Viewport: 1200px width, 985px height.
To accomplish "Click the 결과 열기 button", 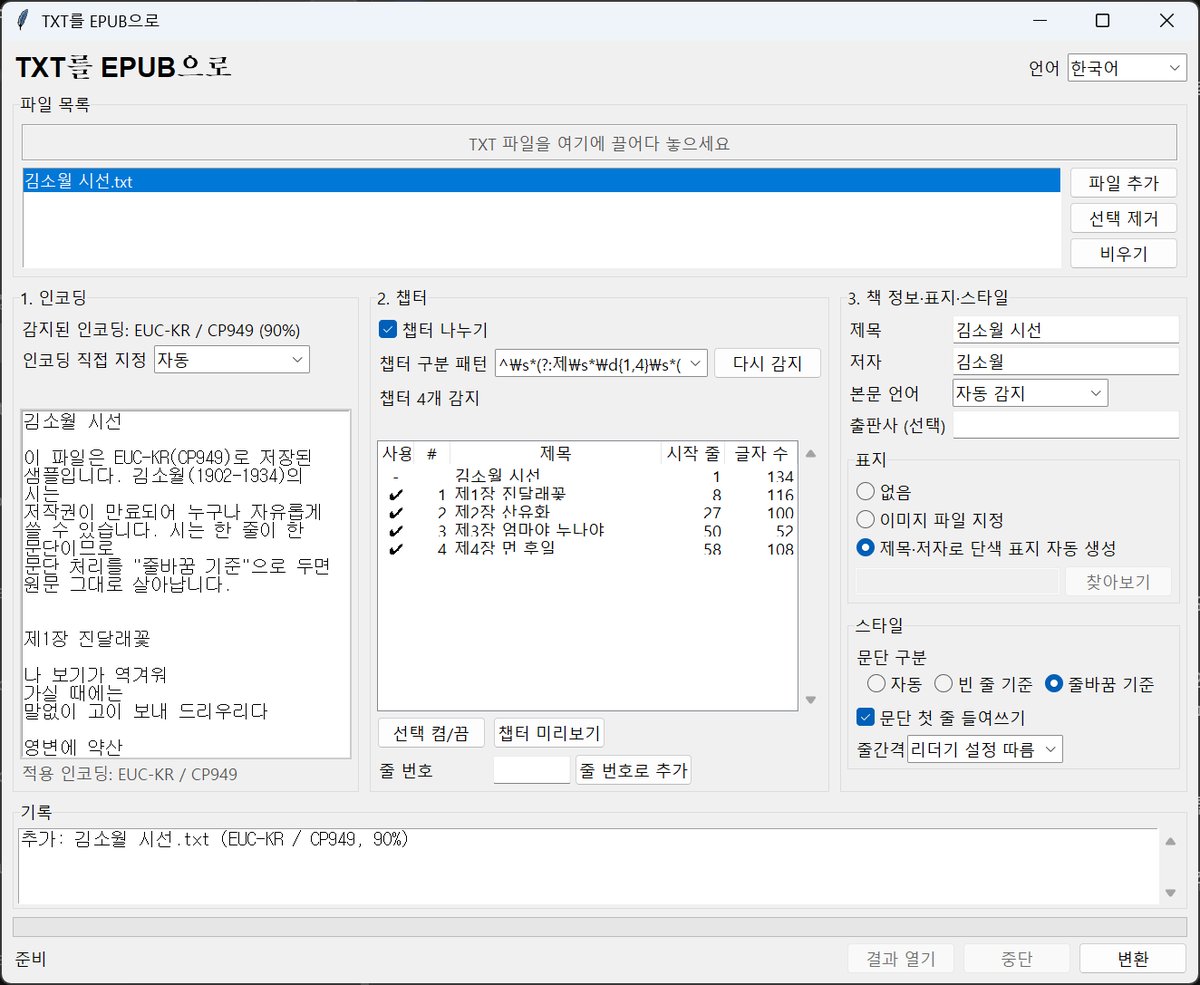I will point(901,959).
